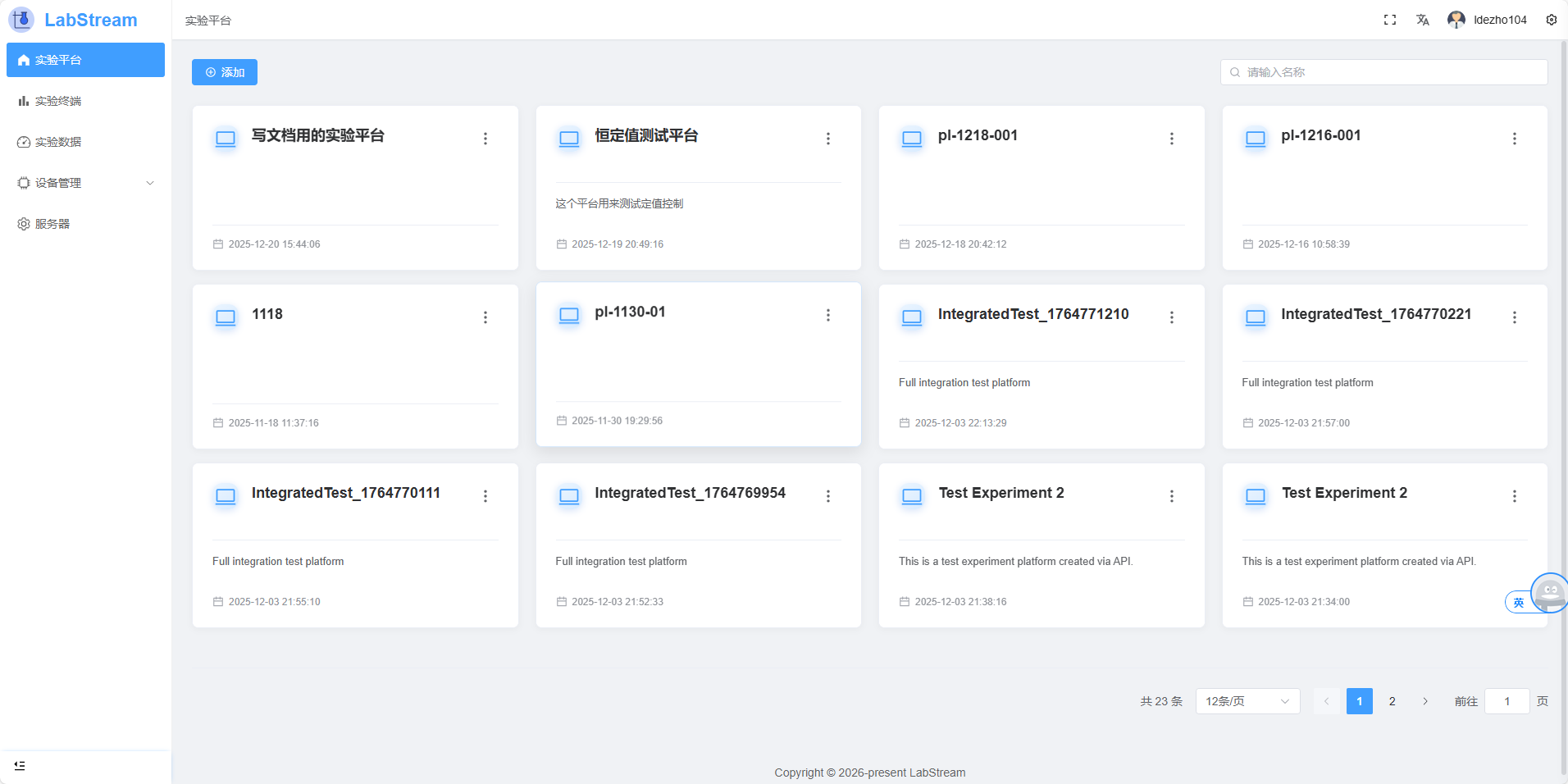Open the 12条/页 page size dropdown
This screenshot has height=784, width=1568.
click(x=1247, y=701)
